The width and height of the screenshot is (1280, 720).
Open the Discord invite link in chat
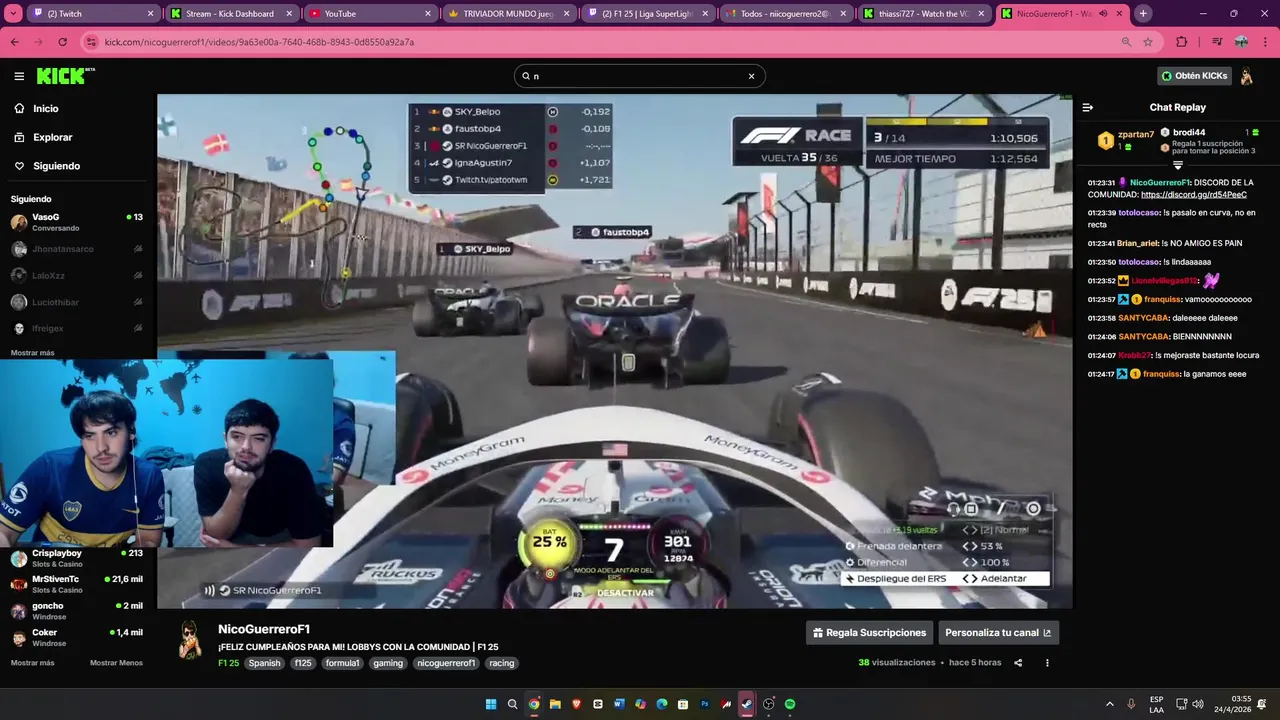(x=1194, y=195)
